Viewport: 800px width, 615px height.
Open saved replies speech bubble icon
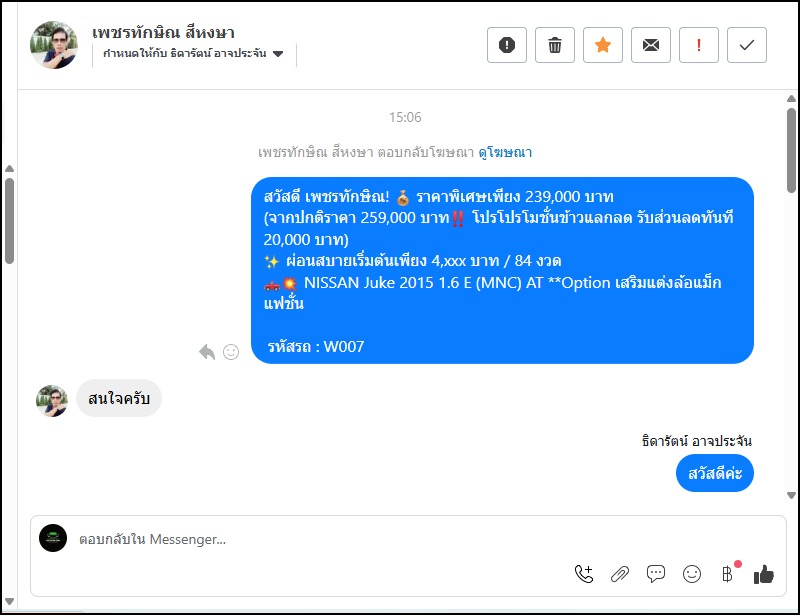pyautogui.click(x=656, y=574)
